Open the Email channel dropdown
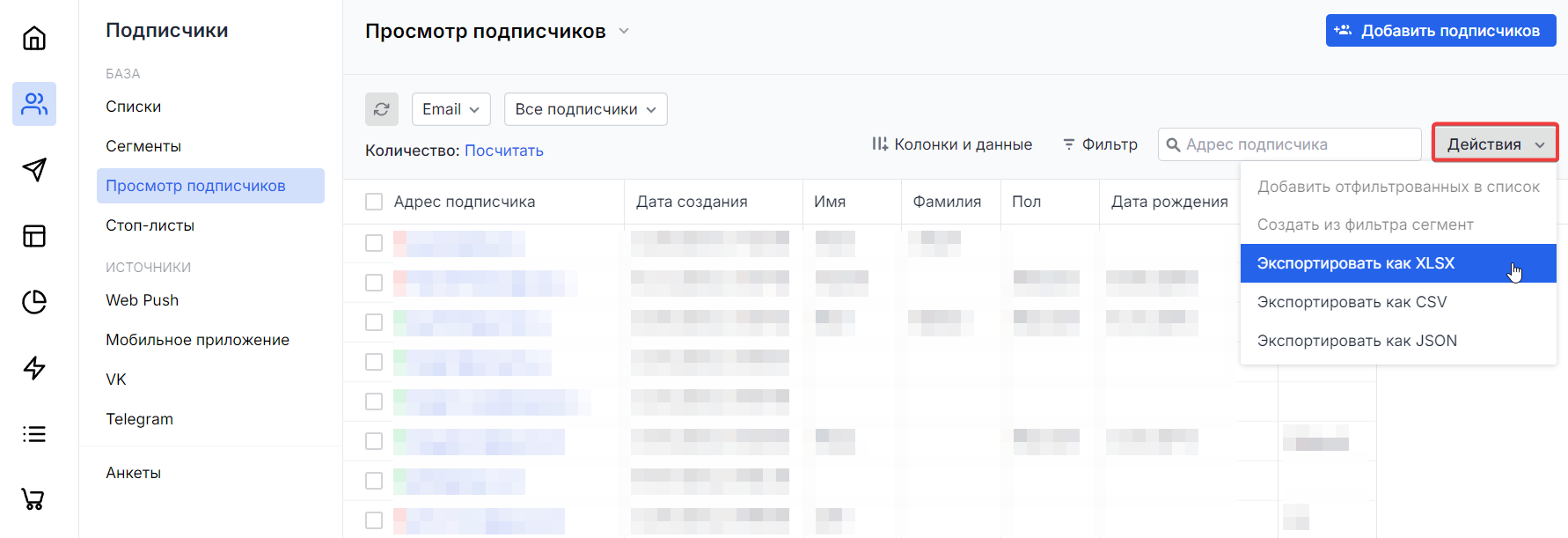Viewport: 1568px width, 538px height. (451, 109)
